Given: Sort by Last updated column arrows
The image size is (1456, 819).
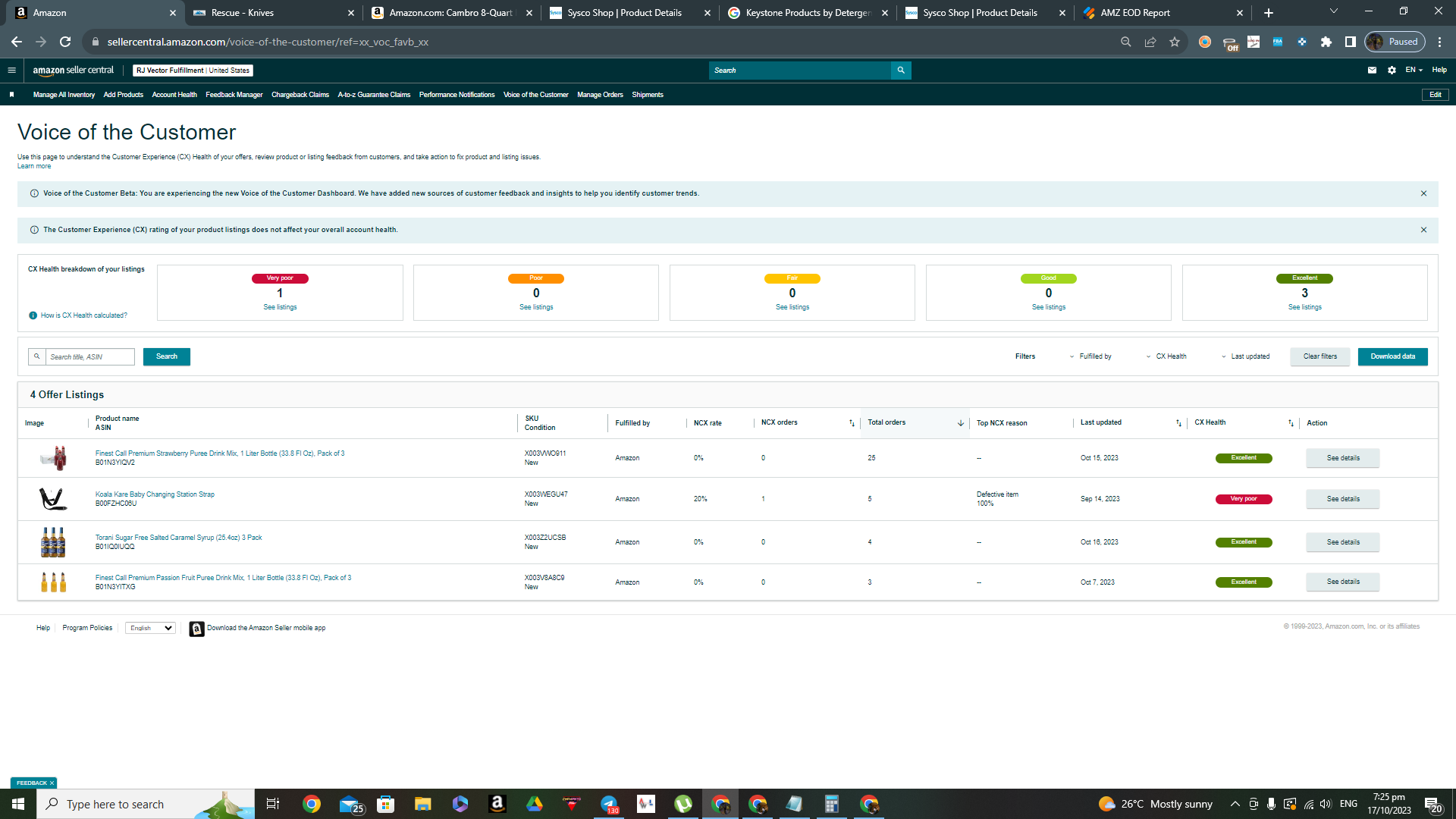Looking at the screenshot, I should pyautogui.click(x=1178, y=423).
